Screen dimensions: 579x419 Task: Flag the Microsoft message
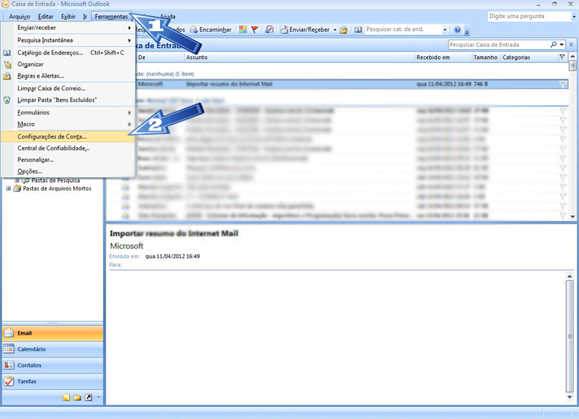point(562,84)
